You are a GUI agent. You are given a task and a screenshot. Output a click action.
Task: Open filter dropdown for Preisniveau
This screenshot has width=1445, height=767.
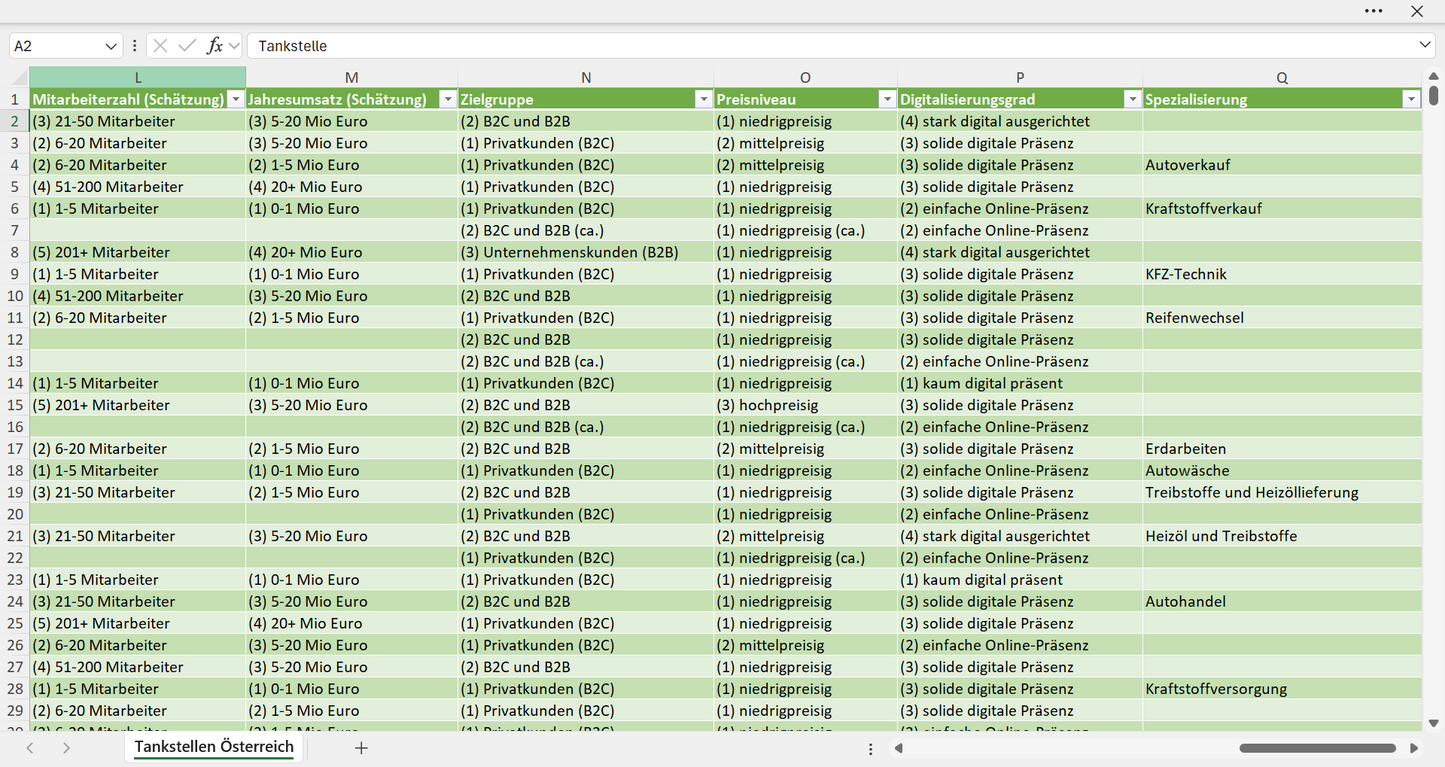coord(887,99)
